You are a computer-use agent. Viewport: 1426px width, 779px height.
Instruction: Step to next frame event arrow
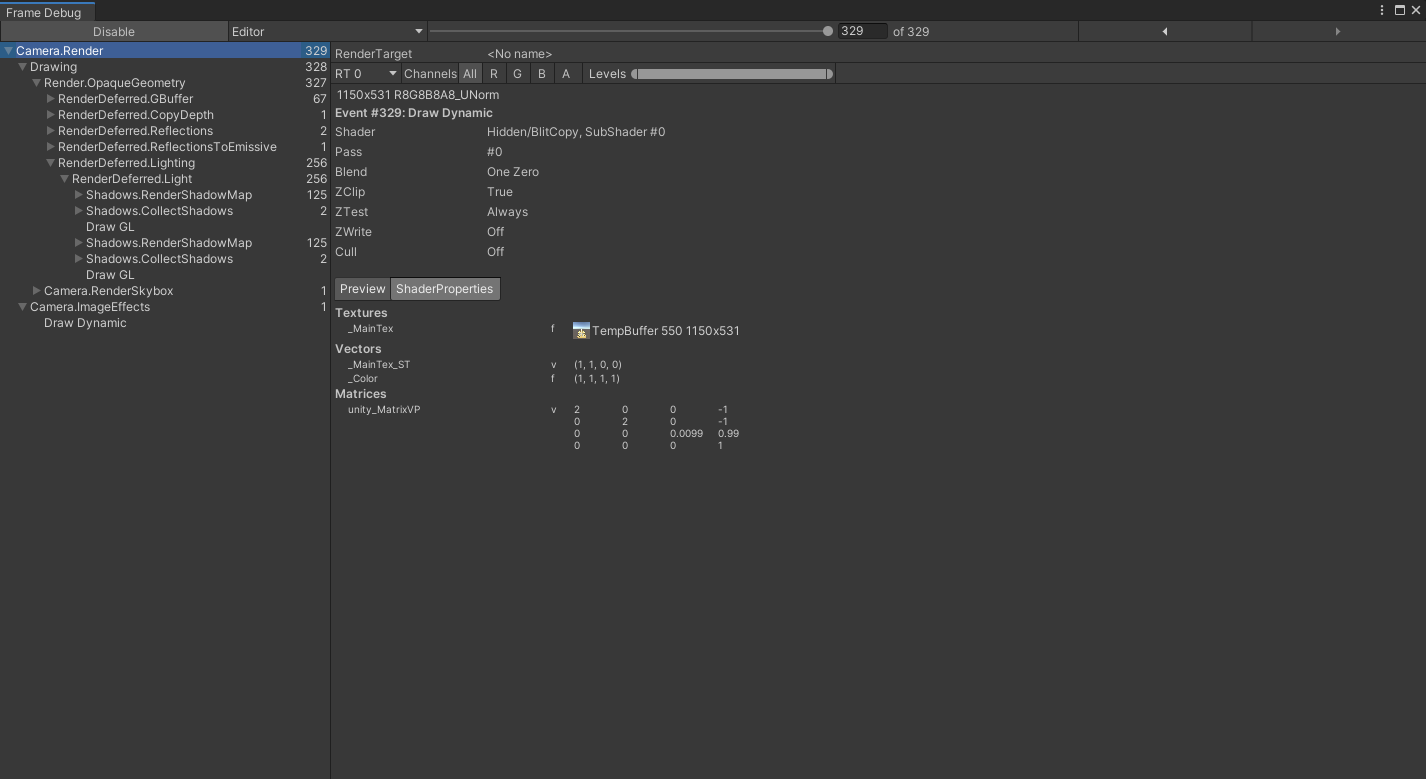coord(1338,31)
